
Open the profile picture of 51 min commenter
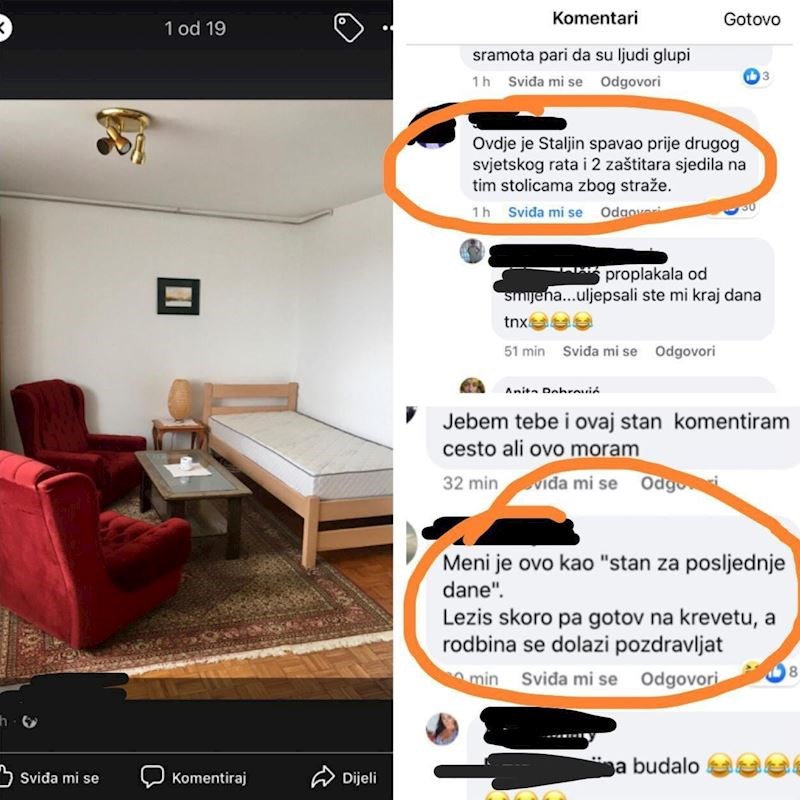[x=472, y=251]
